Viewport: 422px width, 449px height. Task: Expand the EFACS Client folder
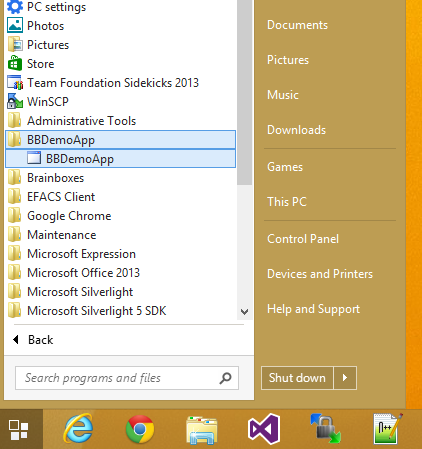pos(51,197)
